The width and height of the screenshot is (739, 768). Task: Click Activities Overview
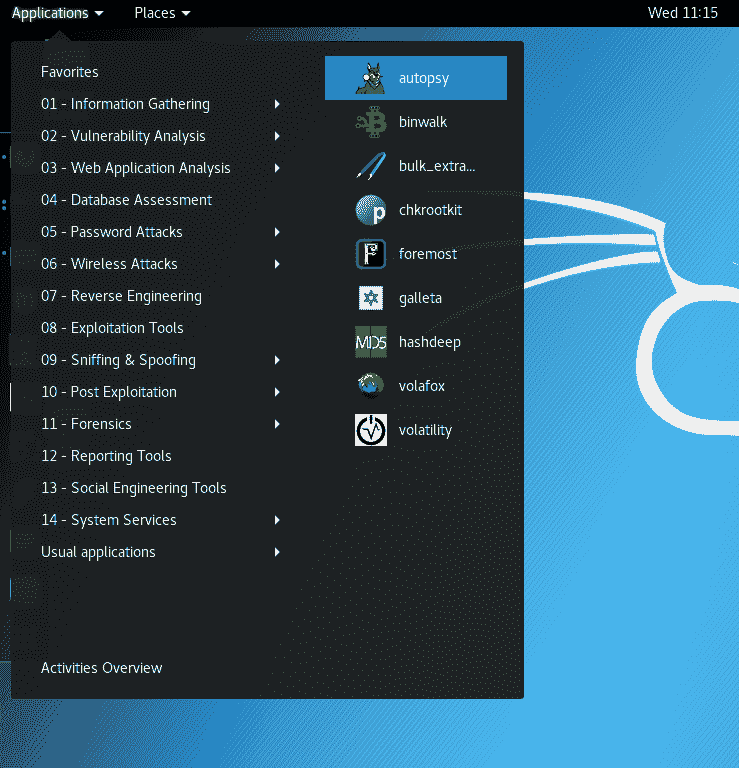tap(101, 668)
